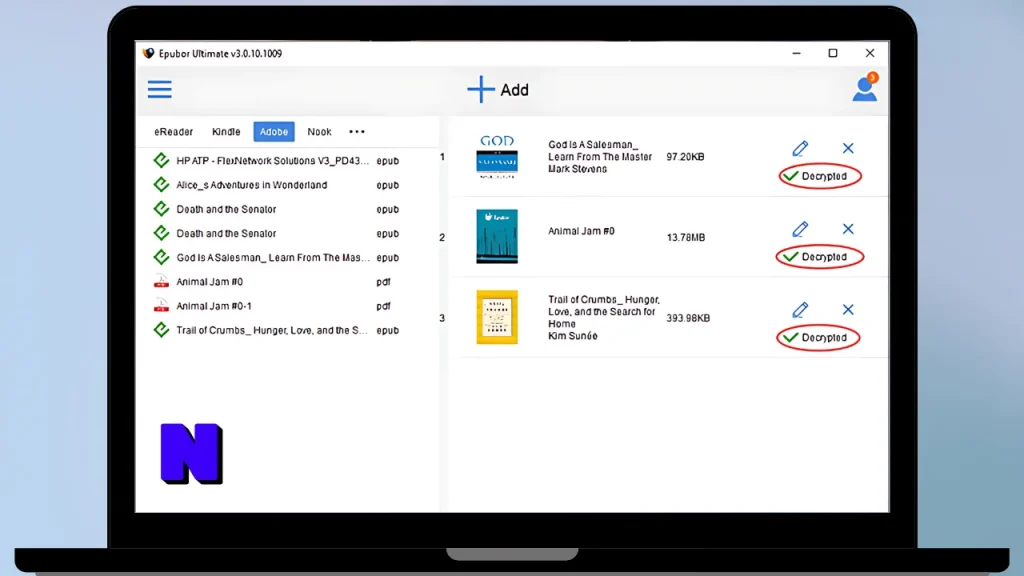Click the 97.20KB file size text

685,157
